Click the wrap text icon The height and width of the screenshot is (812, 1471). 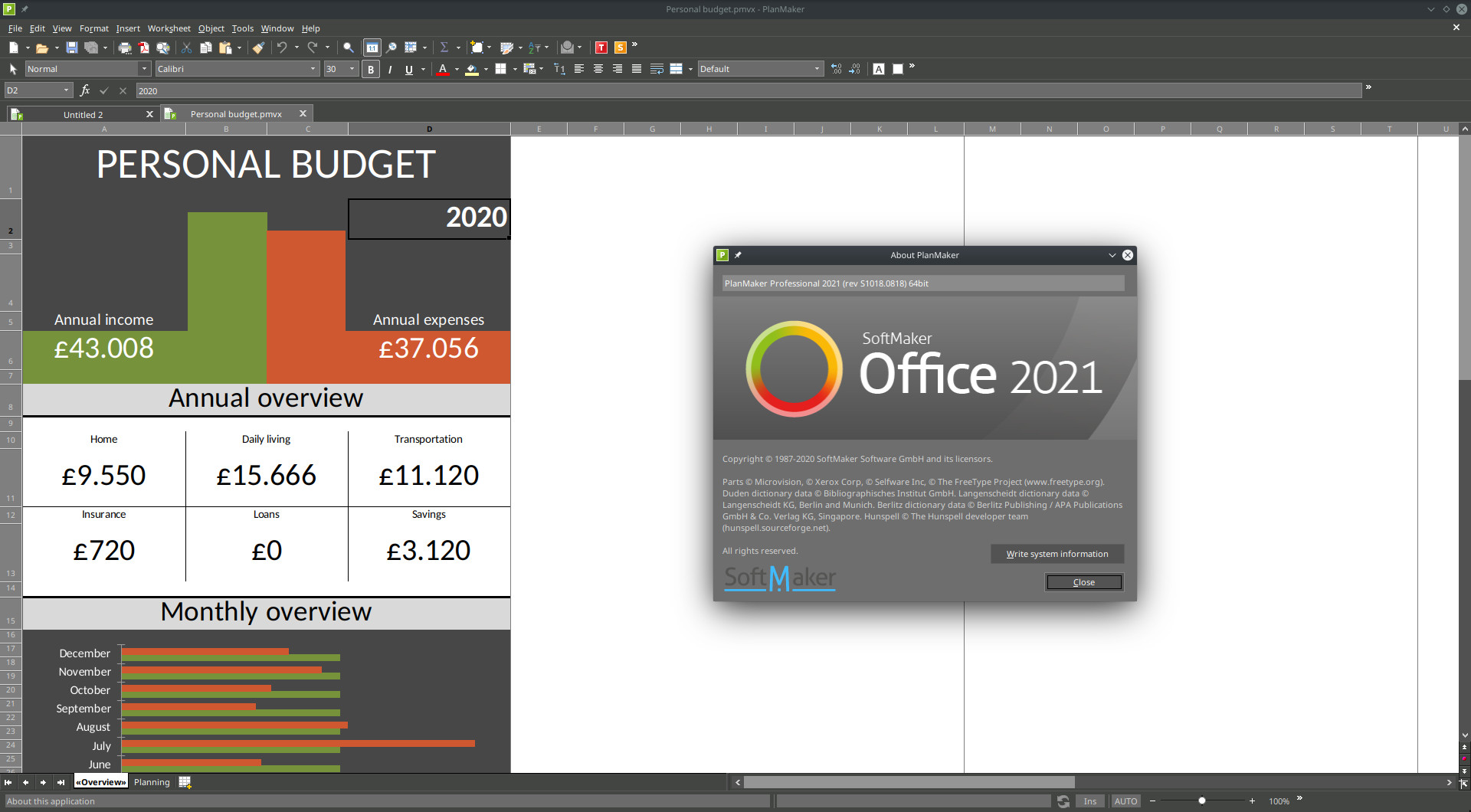[x=657, y=69]
